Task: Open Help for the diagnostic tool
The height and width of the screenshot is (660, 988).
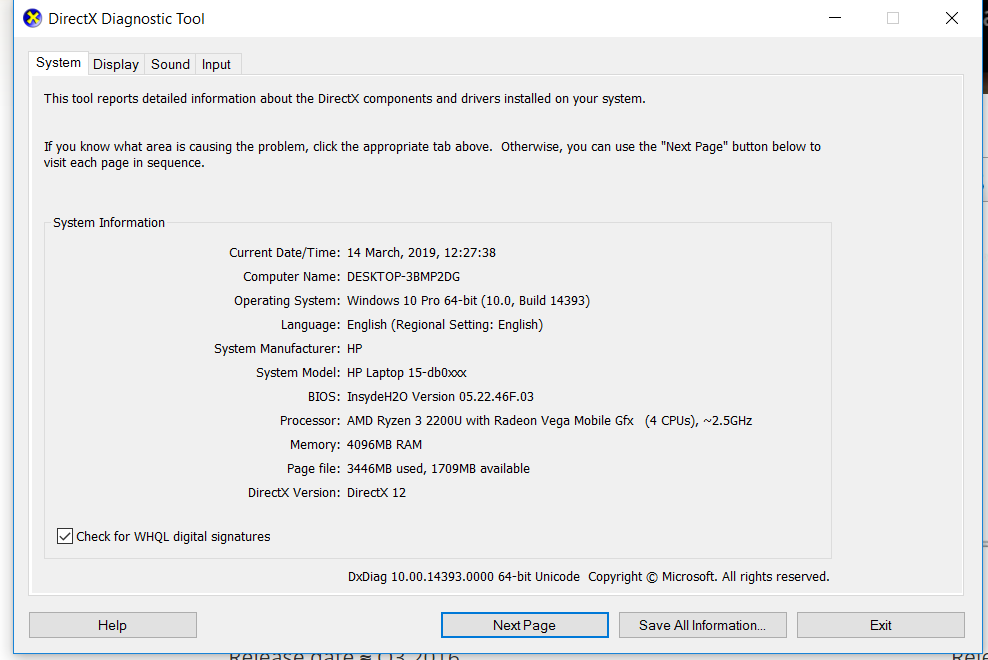Action: [x=113, y=625]
